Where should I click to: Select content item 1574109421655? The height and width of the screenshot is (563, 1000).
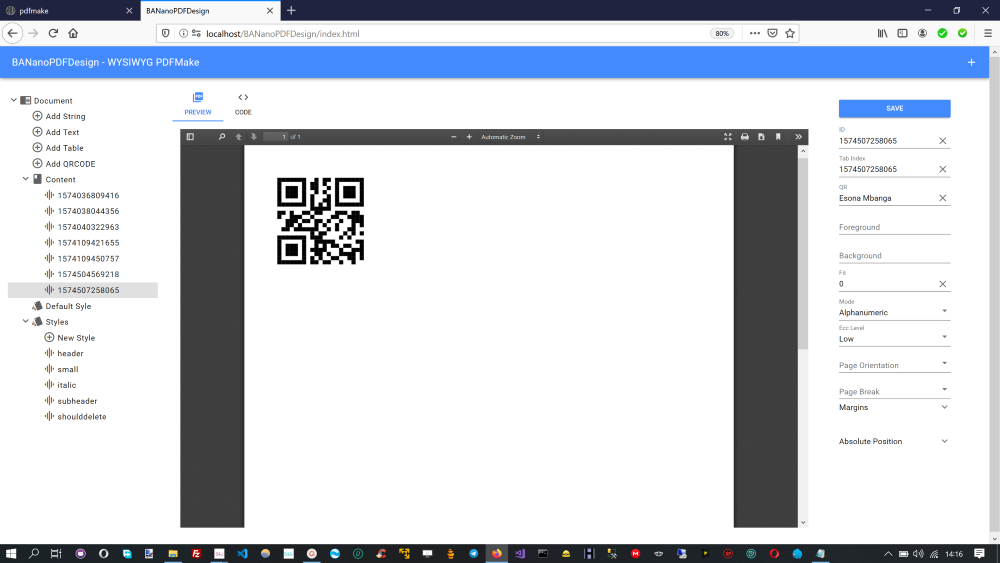[x=88, y=243]
